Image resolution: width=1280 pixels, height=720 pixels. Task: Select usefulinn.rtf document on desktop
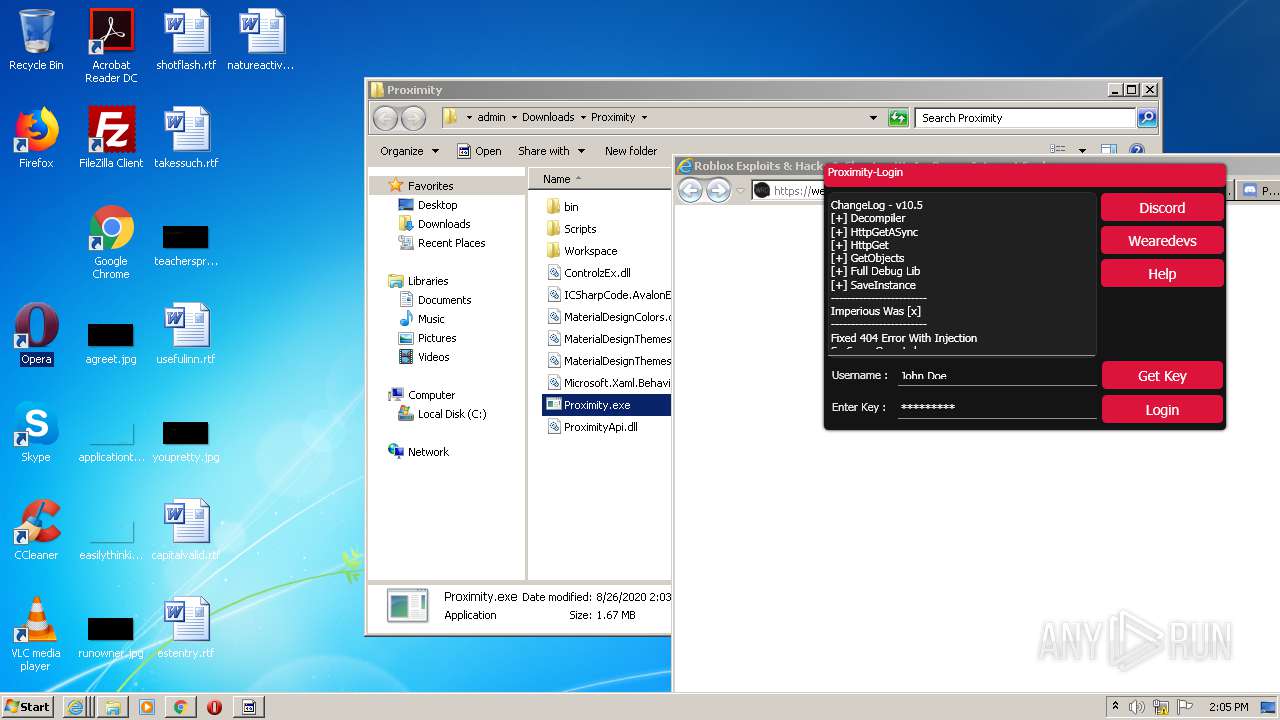pos(186,334)
